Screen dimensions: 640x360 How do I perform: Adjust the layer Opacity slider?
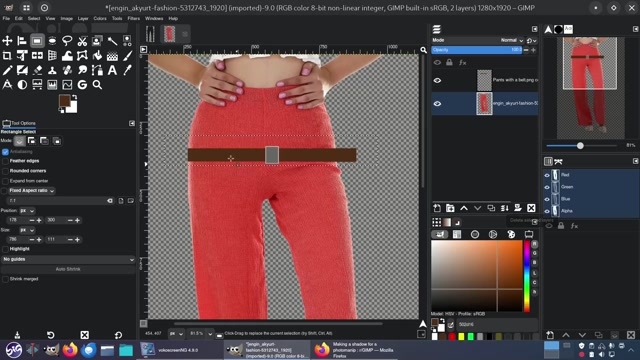pyautogui.click(x=477, y=50)
